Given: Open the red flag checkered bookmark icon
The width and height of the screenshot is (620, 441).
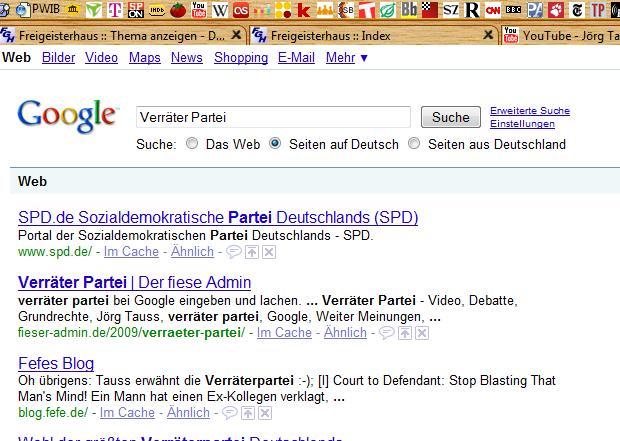Looking at the screenshot, I should pyautogui.click(x=429, y=10).
